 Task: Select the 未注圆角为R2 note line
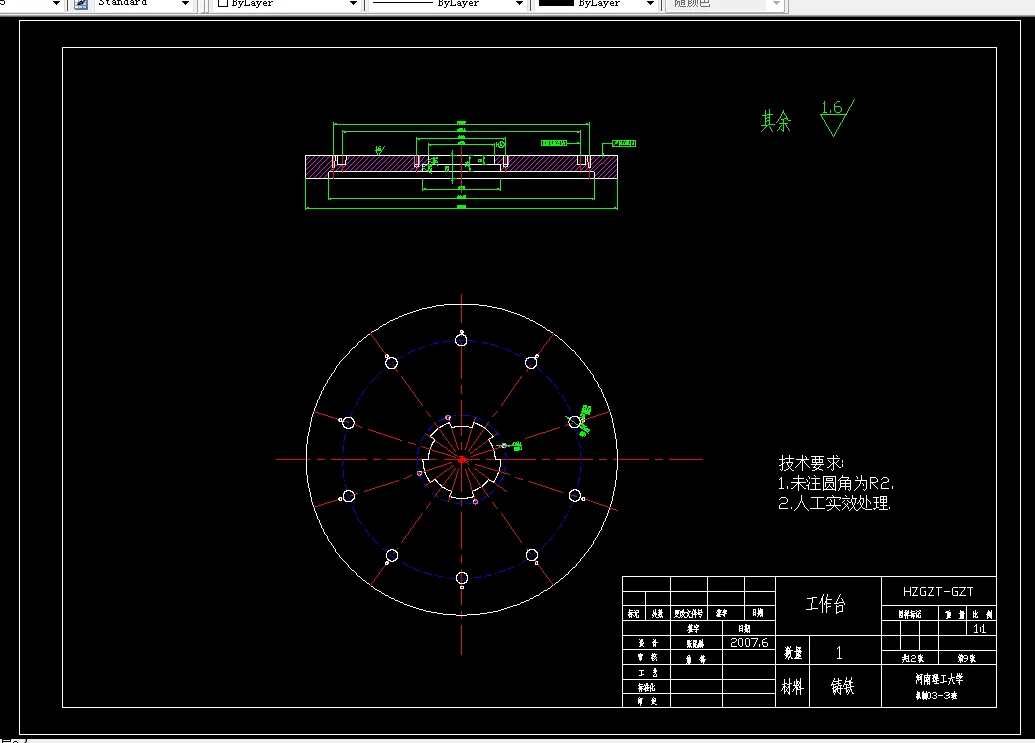coord(836,484)
